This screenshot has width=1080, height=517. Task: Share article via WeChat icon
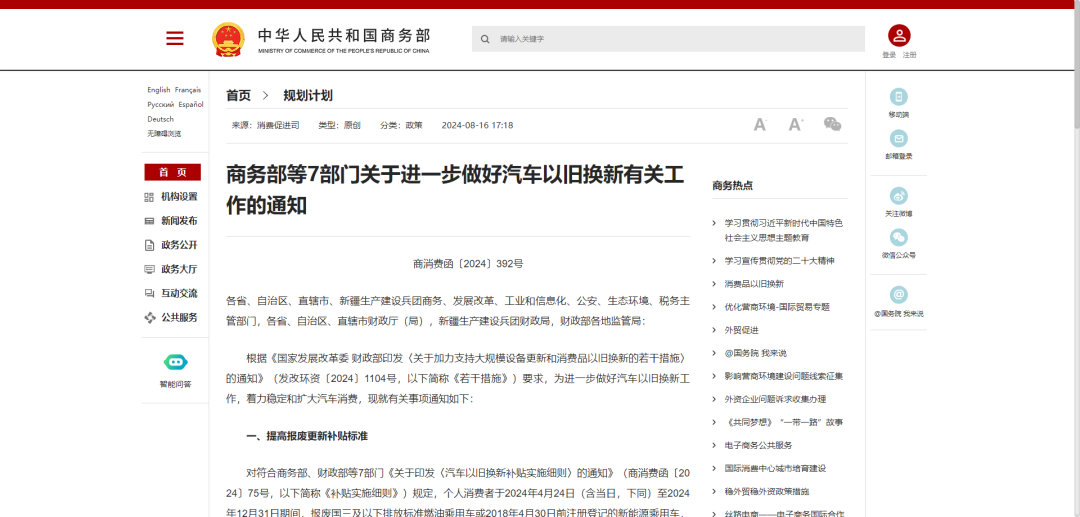point(833,124)
